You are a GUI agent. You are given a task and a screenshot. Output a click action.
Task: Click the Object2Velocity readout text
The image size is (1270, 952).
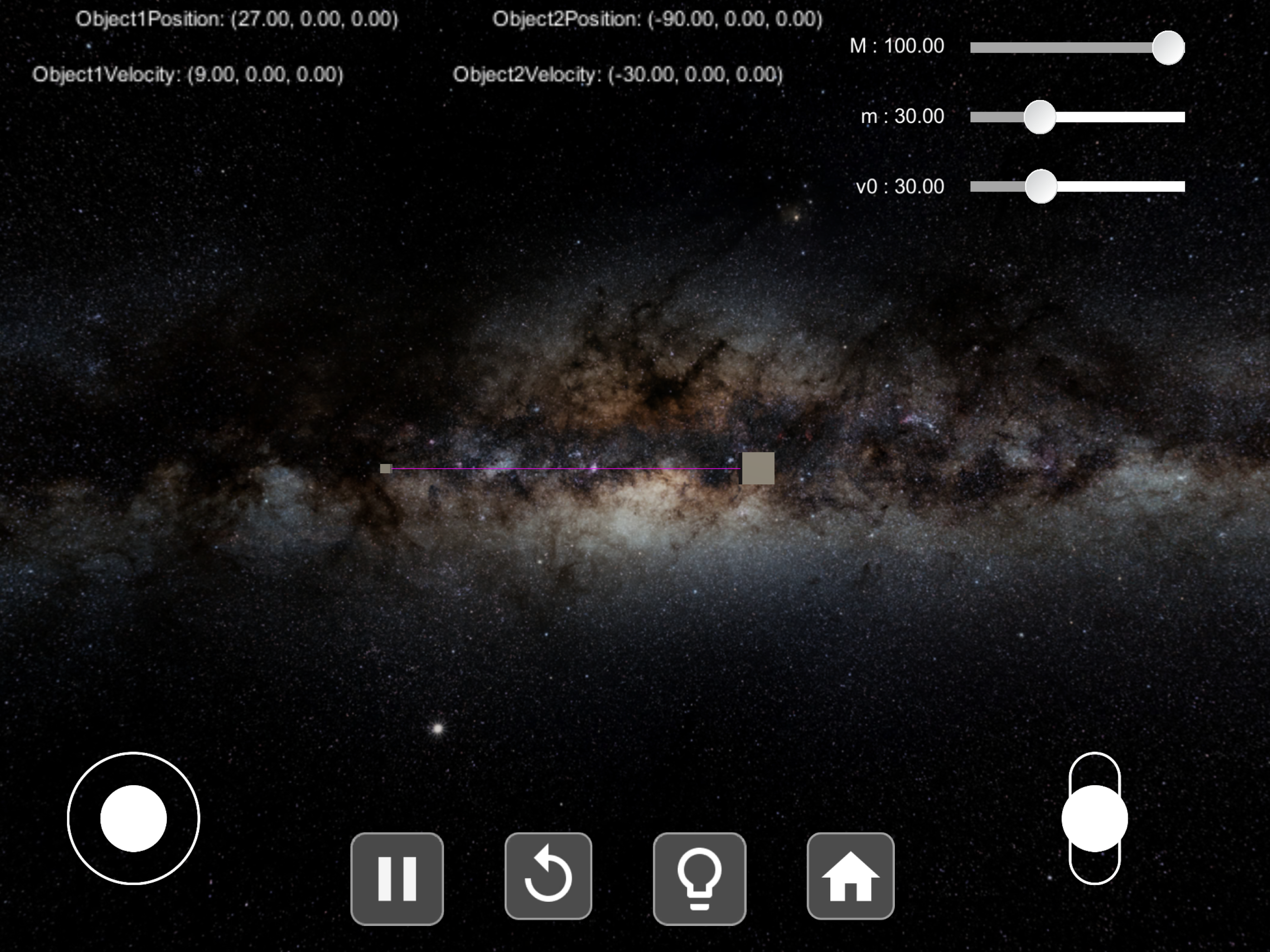pyautogui.click(x=618, y=75)
